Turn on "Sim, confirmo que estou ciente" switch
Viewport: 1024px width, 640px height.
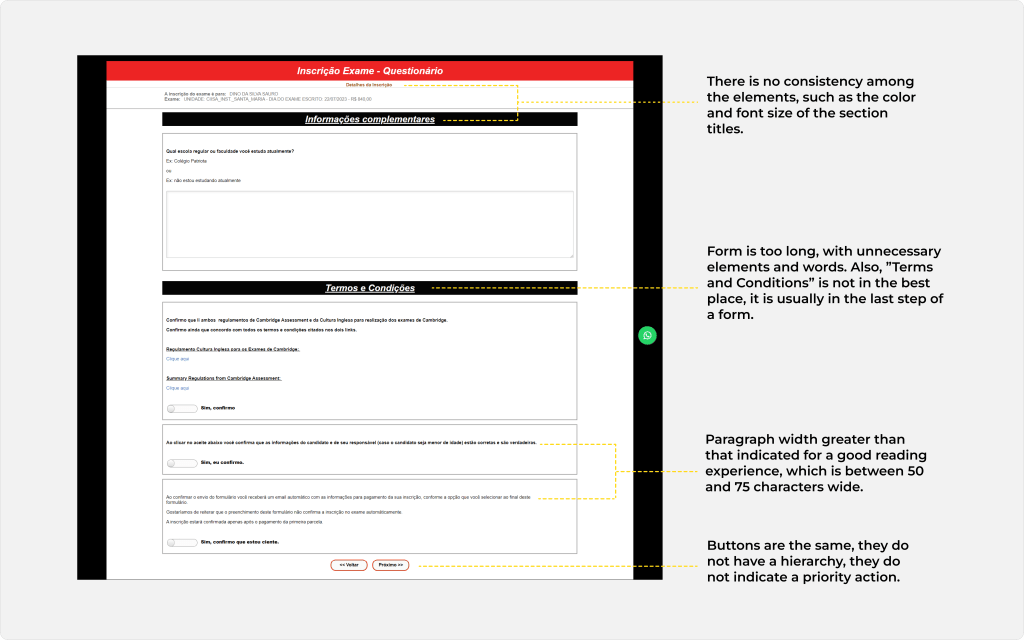[x=182, y=542]
